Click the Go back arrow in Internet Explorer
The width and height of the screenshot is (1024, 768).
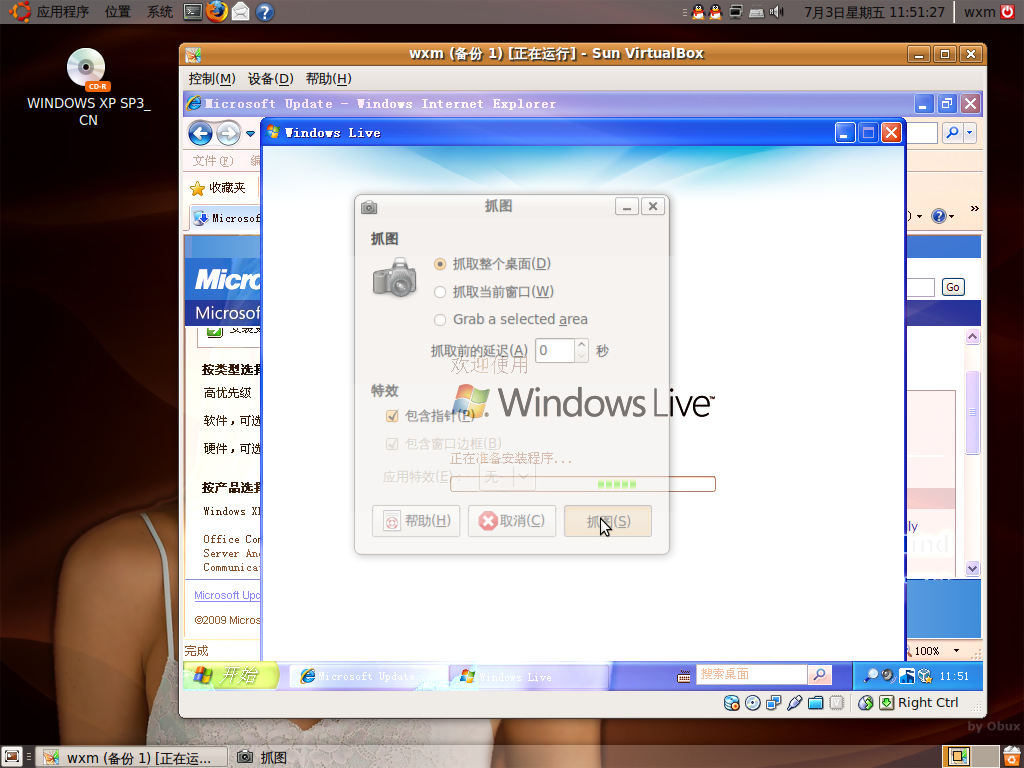[200, 134]
